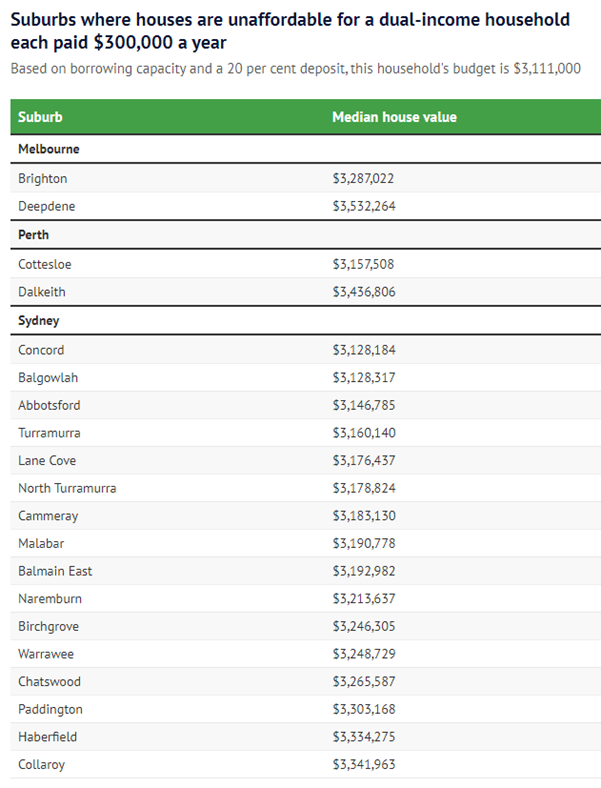Screen dimensions: 601x788
Task: Click Cammeray's value $3,183,130
Action: (364, 516)
